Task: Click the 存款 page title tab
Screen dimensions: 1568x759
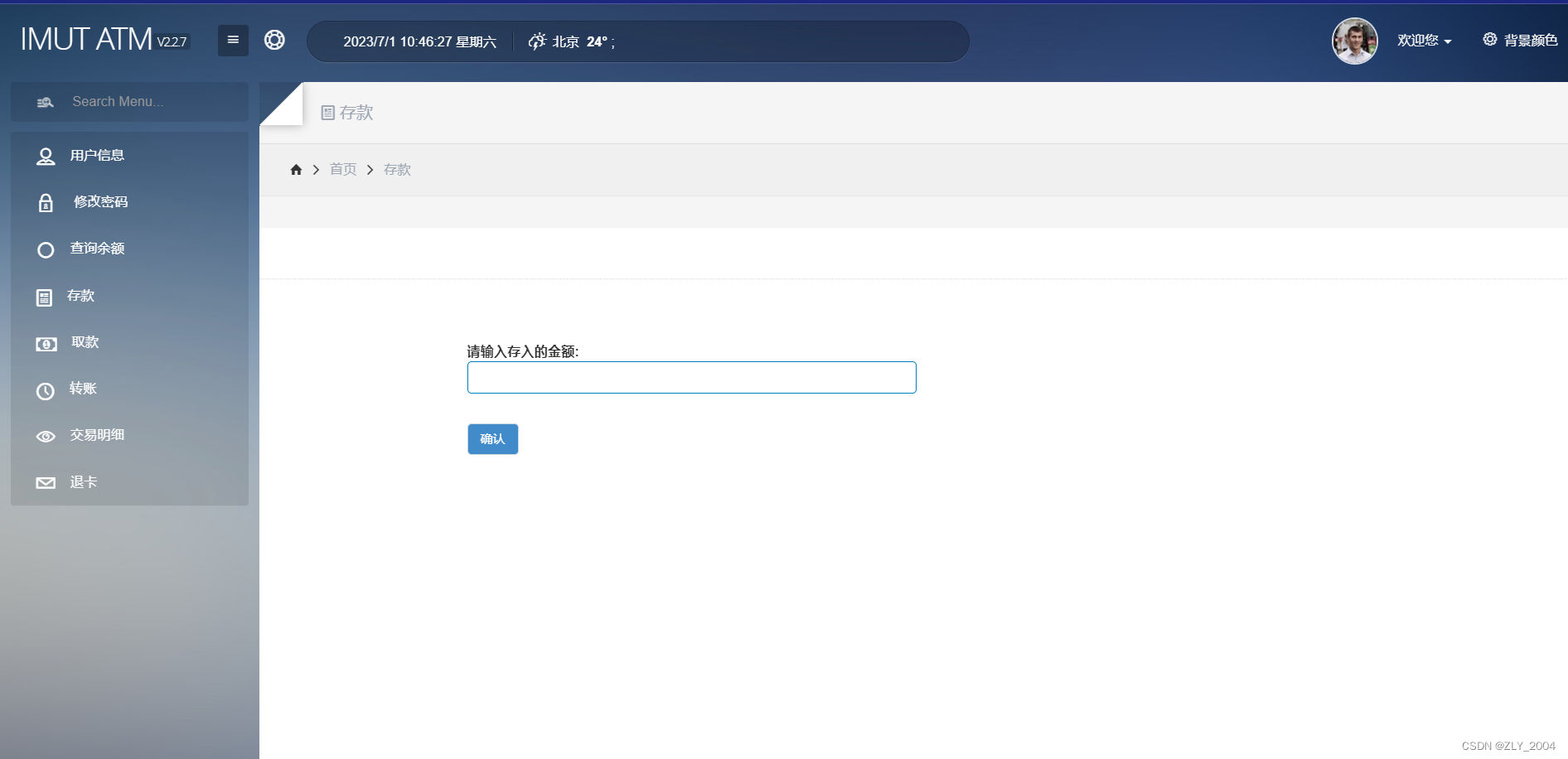Action: [x=346, y=113]
